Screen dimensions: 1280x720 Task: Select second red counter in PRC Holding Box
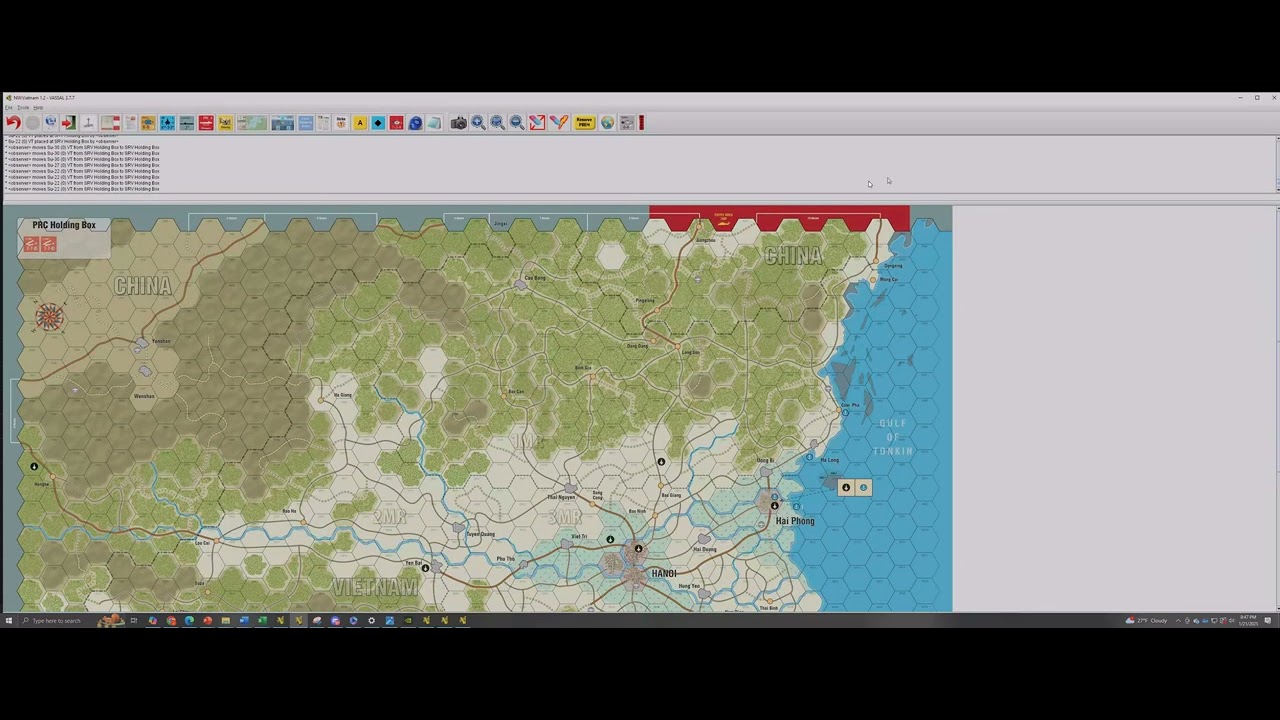click(x=48, y=244)
